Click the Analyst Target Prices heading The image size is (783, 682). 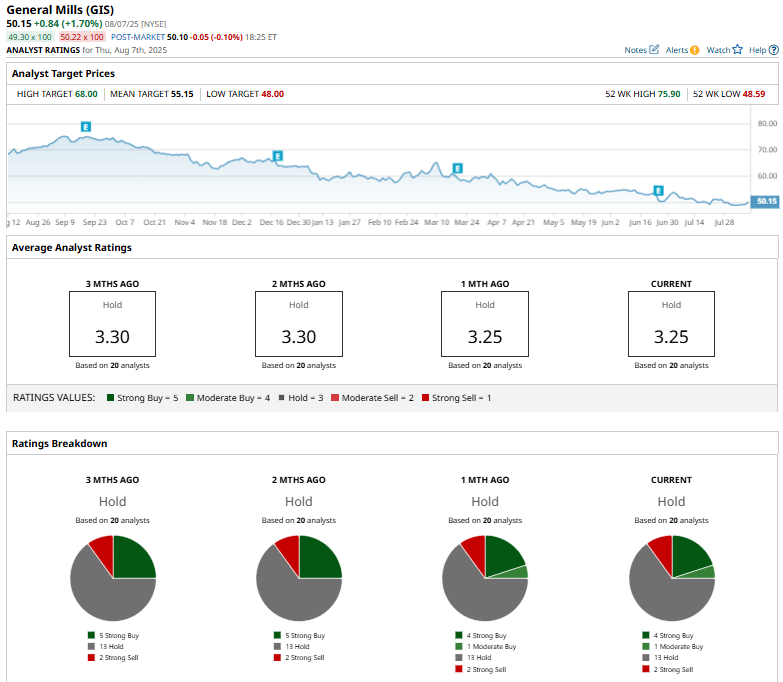tap(63, 73)
